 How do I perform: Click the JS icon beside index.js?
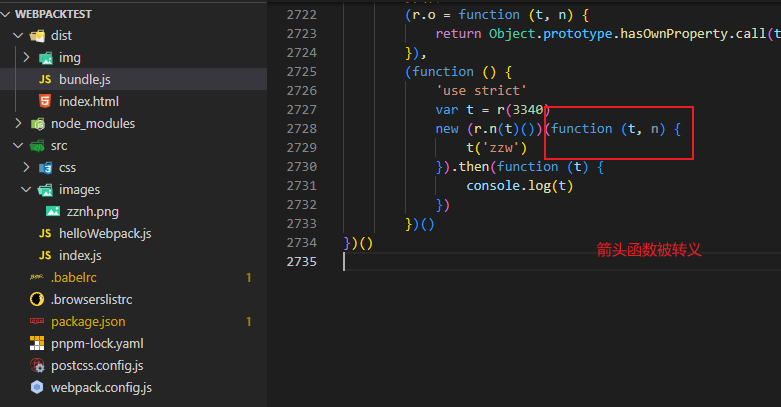pyautogui.click(x=45, y=256)
